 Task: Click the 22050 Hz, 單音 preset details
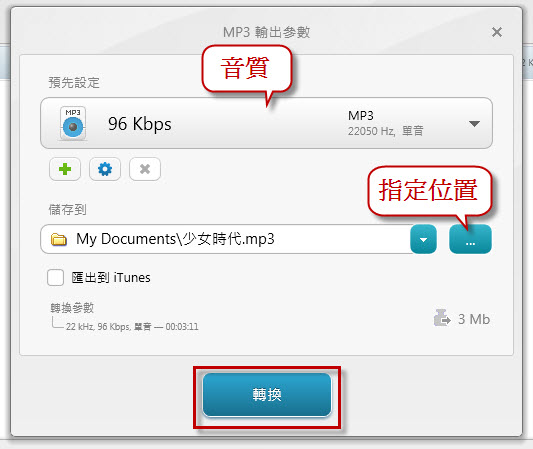(385, 131)
